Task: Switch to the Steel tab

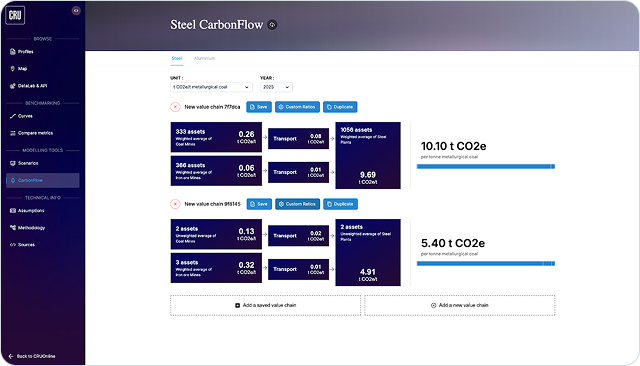Action: point(177,58)
